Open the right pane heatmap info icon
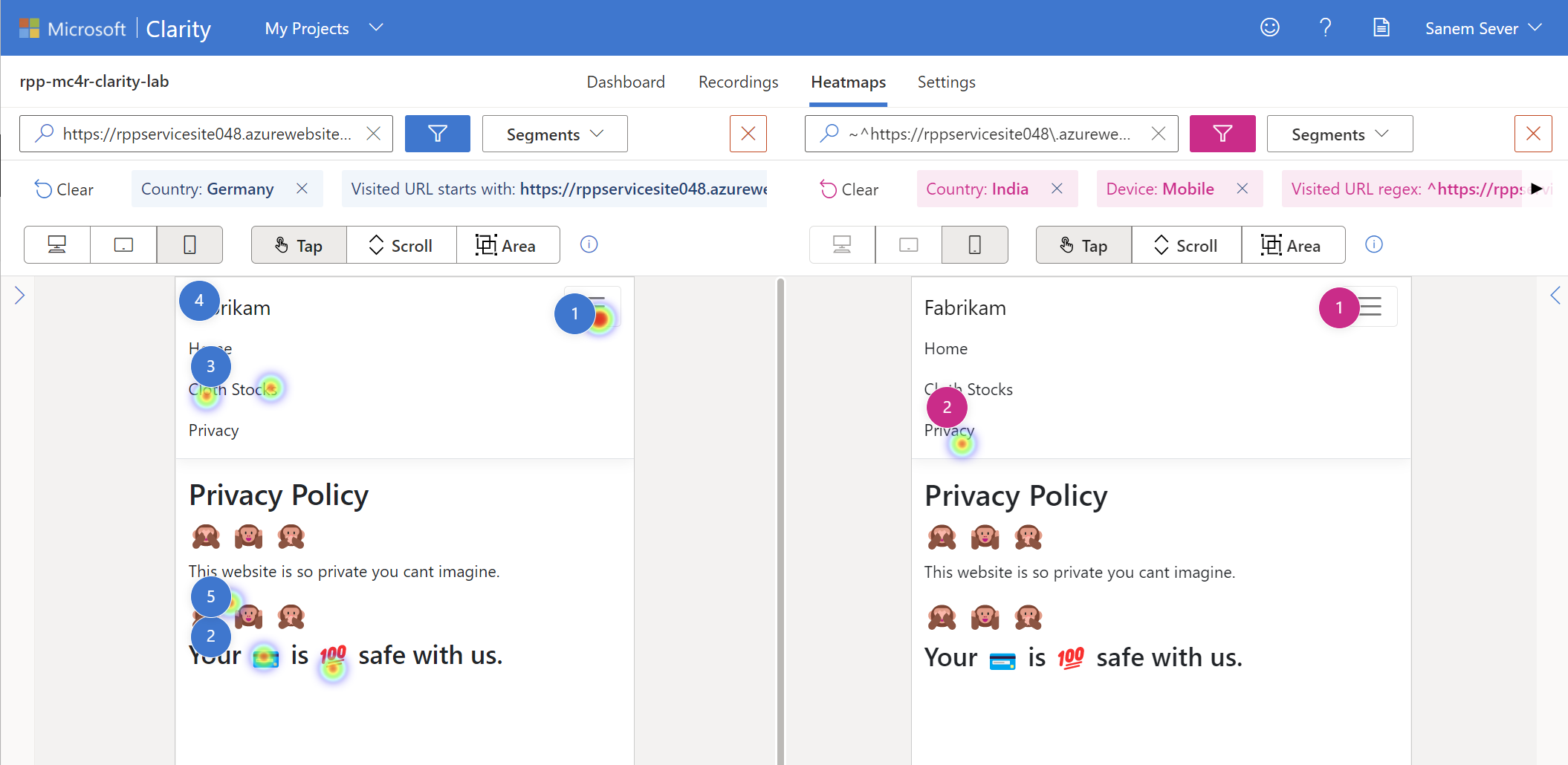Viewport: 1568px width, 765px height. click(1374, 244)
